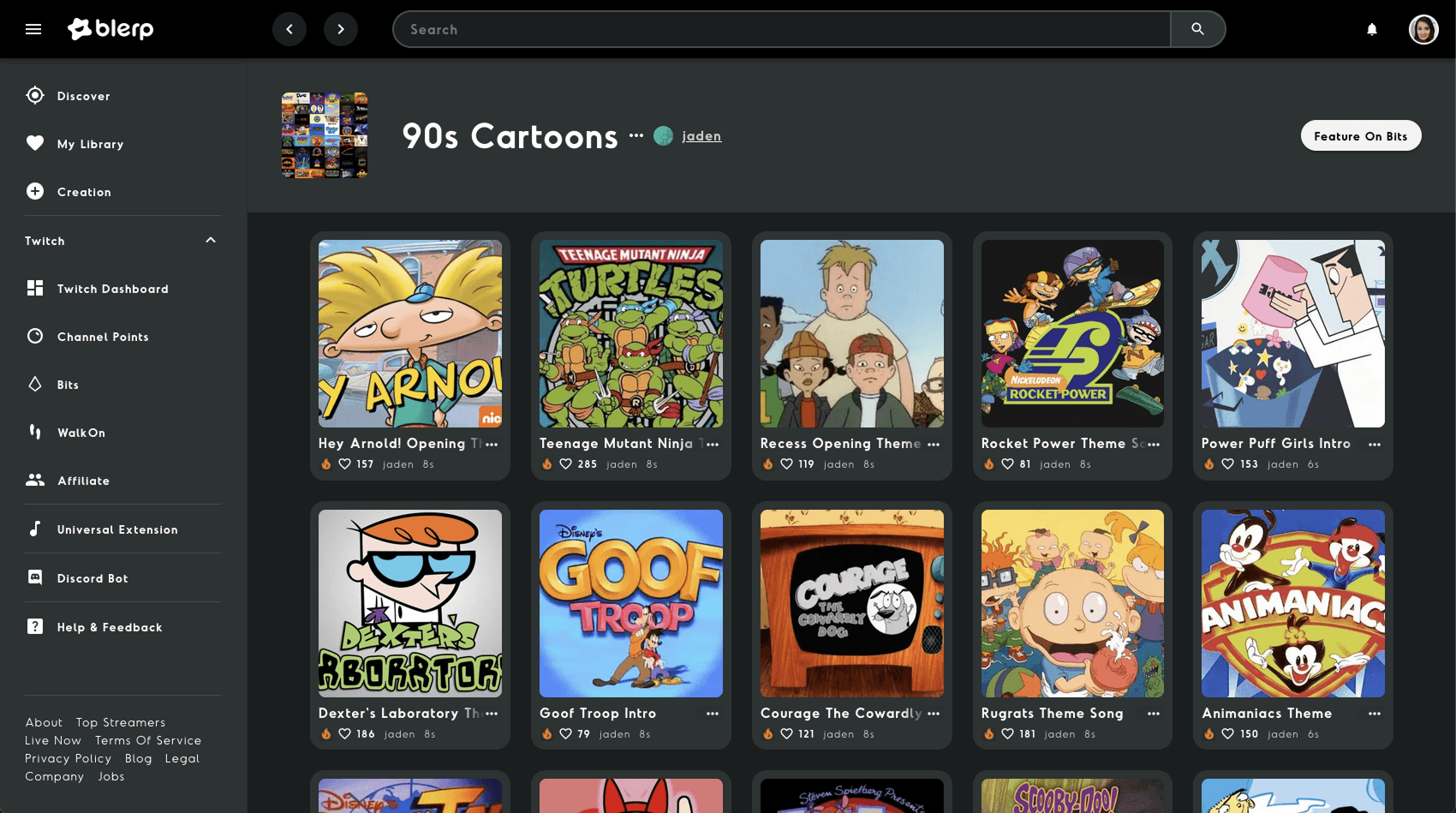This screenshot has height=813, width=1456.
Task: Click the search magnifier button
Action: [x=1197, y=29]
